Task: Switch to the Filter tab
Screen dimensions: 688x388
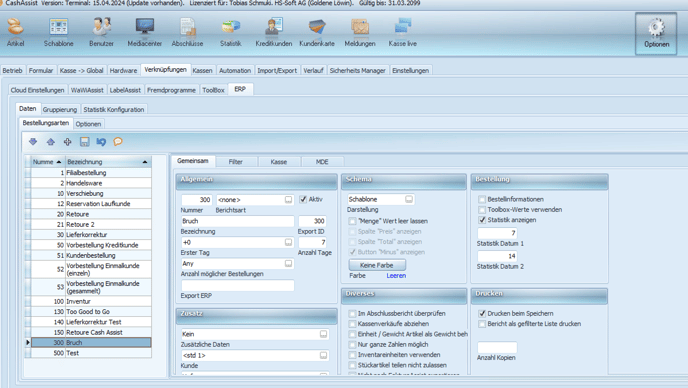Action: tap(236, 162)
